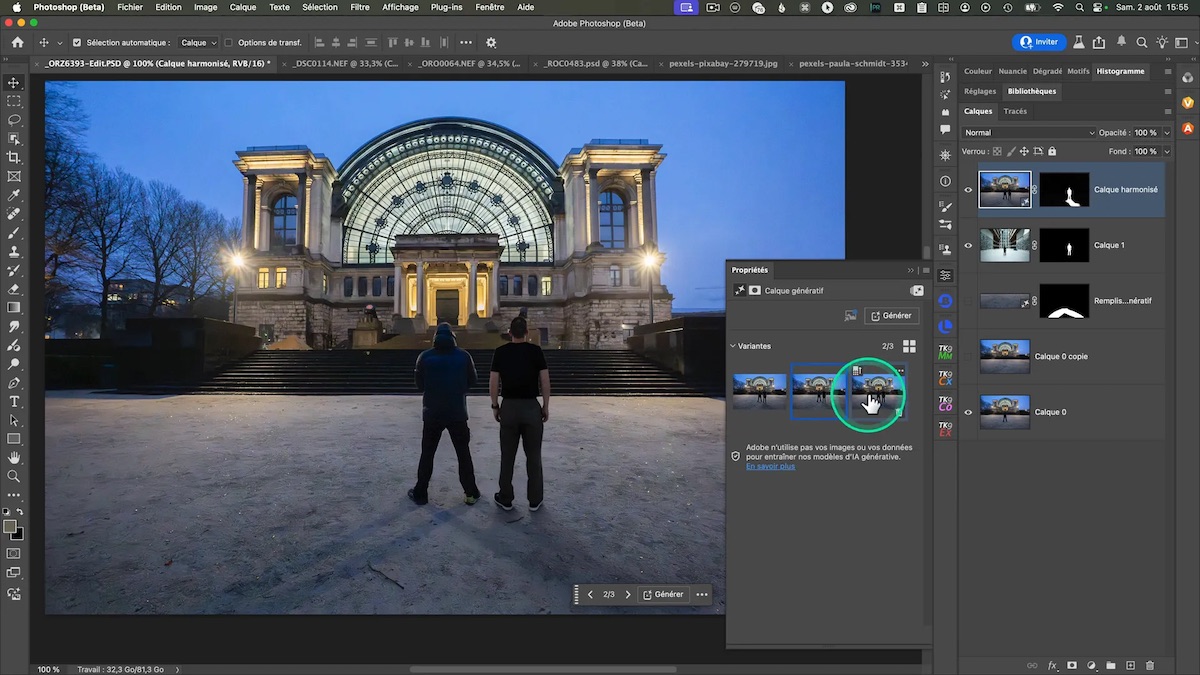This screenshot has height=675, width=1200.
Task: Select the Move tool in the left toolbar
Action: [14, 83]
